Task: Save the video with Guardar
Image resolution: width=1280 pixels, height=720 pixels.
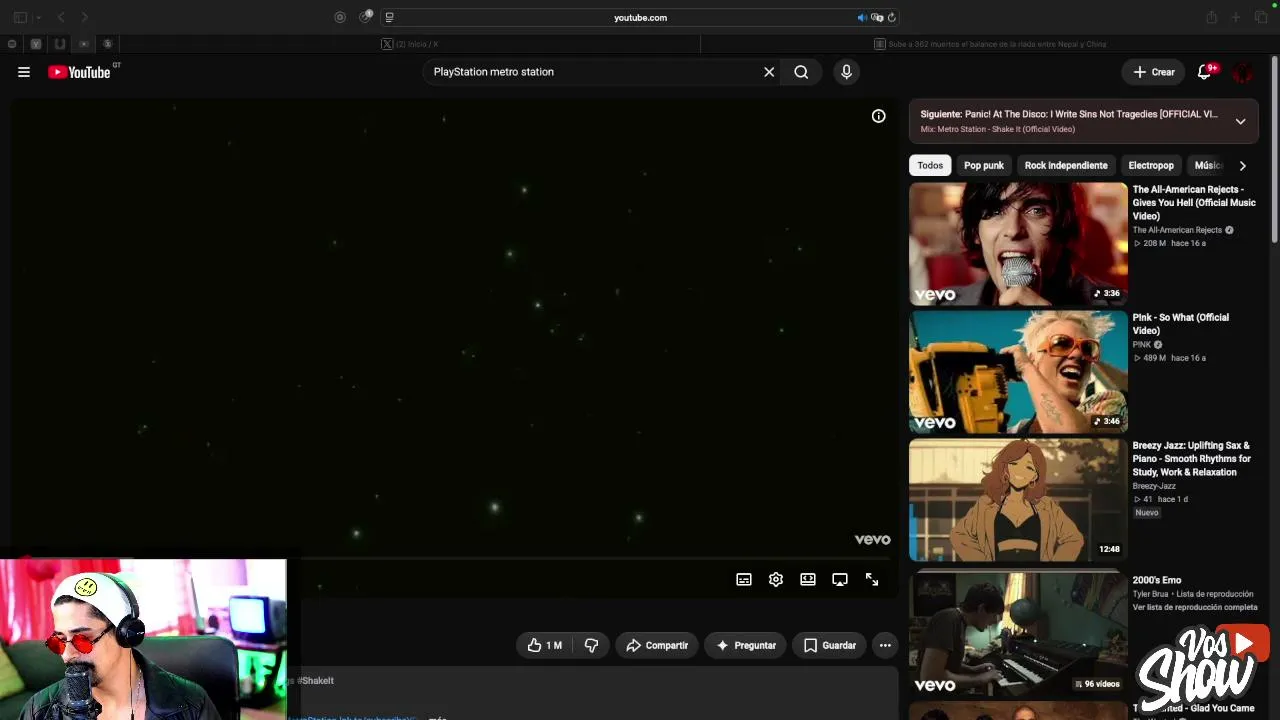Action: pyautogui.click(x=830, y=646)
